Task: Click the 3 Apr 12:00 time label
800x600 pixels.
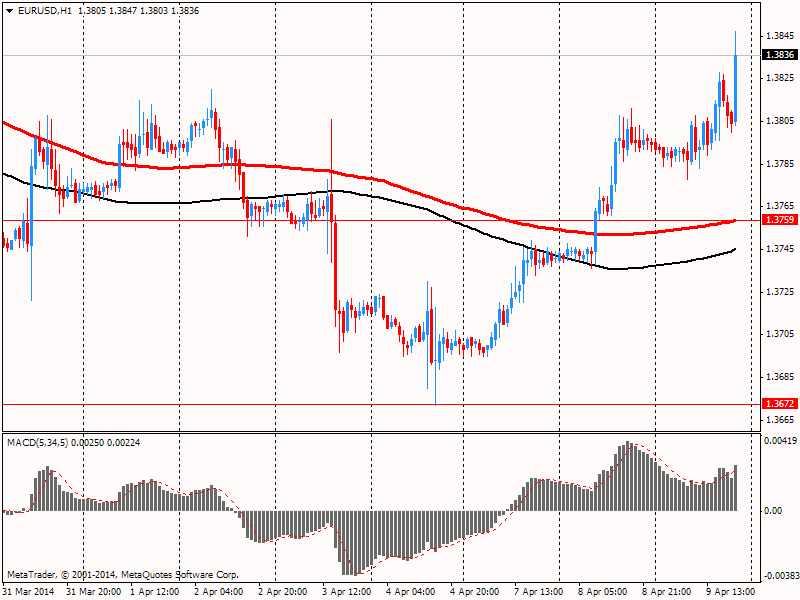Action: [347, 592]
